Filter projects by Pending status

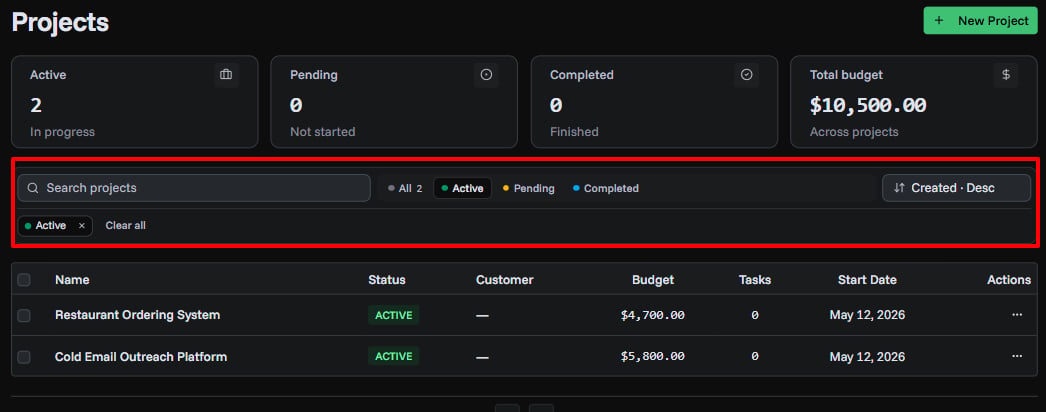tap(528, 189)
